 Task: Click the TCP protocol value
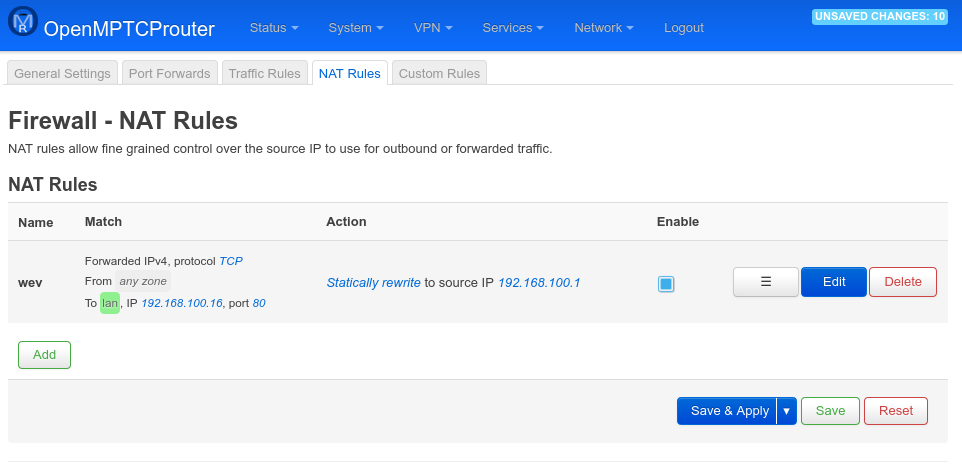click(231, 261)
